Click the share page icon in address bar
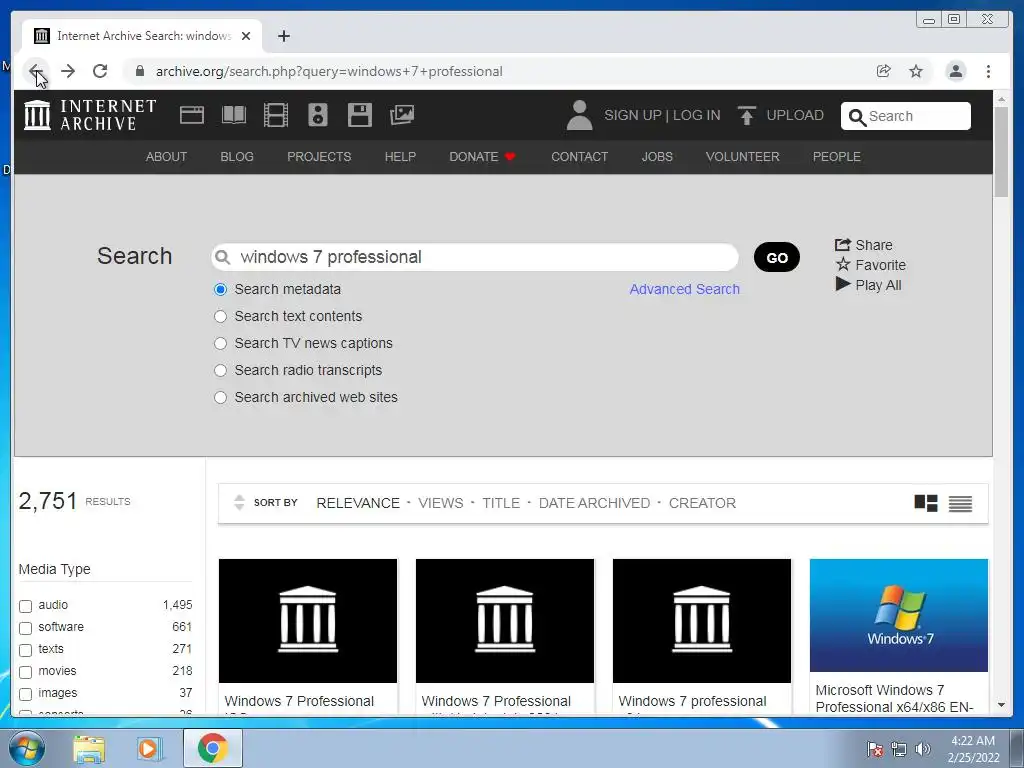This screenshot has width=1024, height=768. pyautogui.click(x=884, y=71)
